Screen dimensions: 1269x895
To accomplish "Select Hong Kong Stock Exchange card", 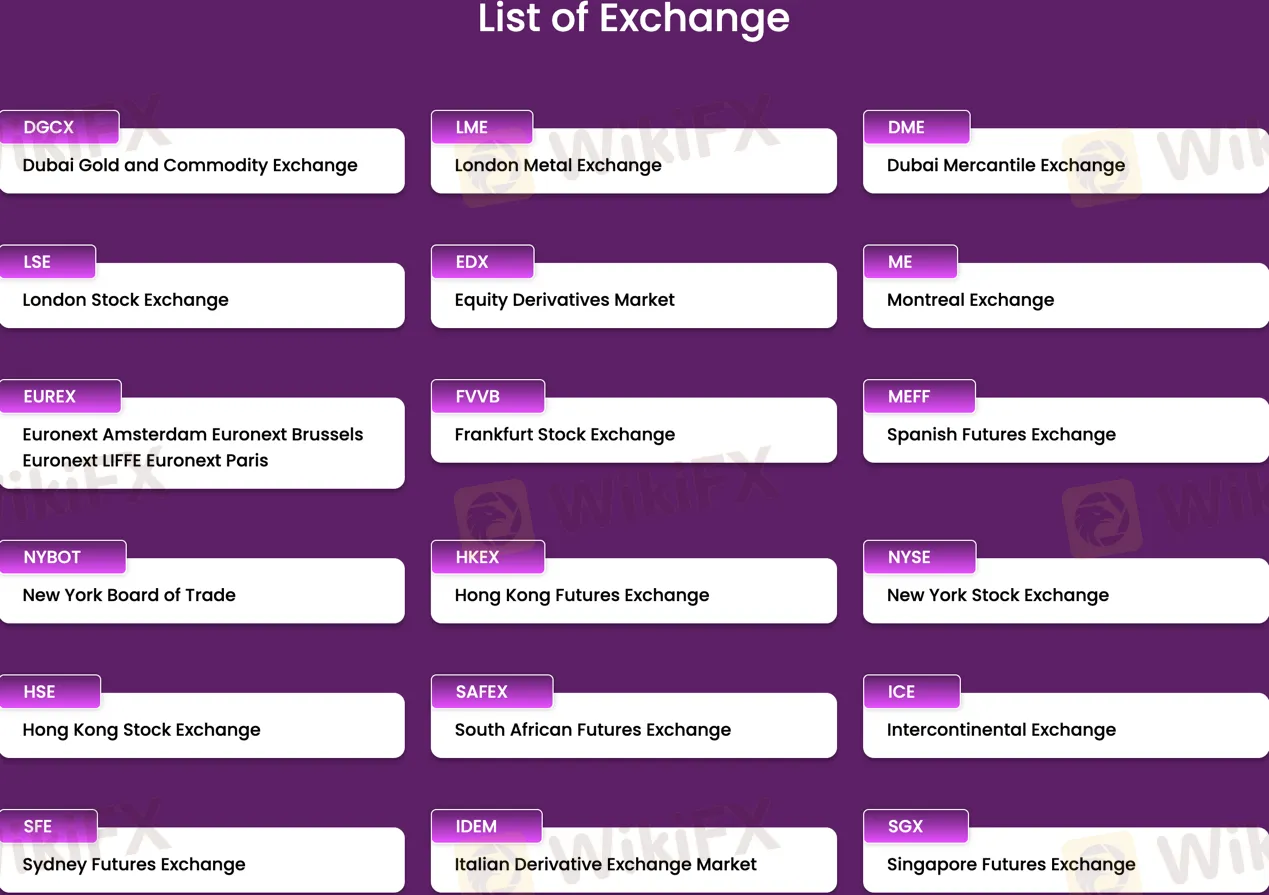I will 200,730.
